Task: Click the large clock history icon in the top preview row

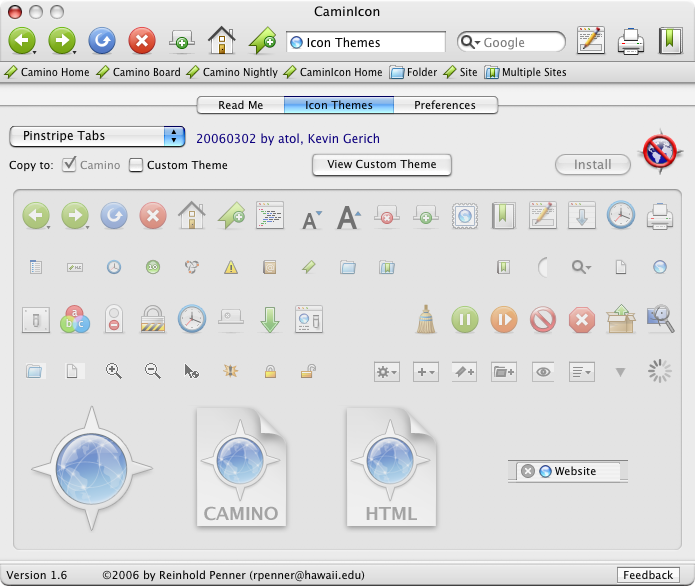Action: click(x=621, y=215)
